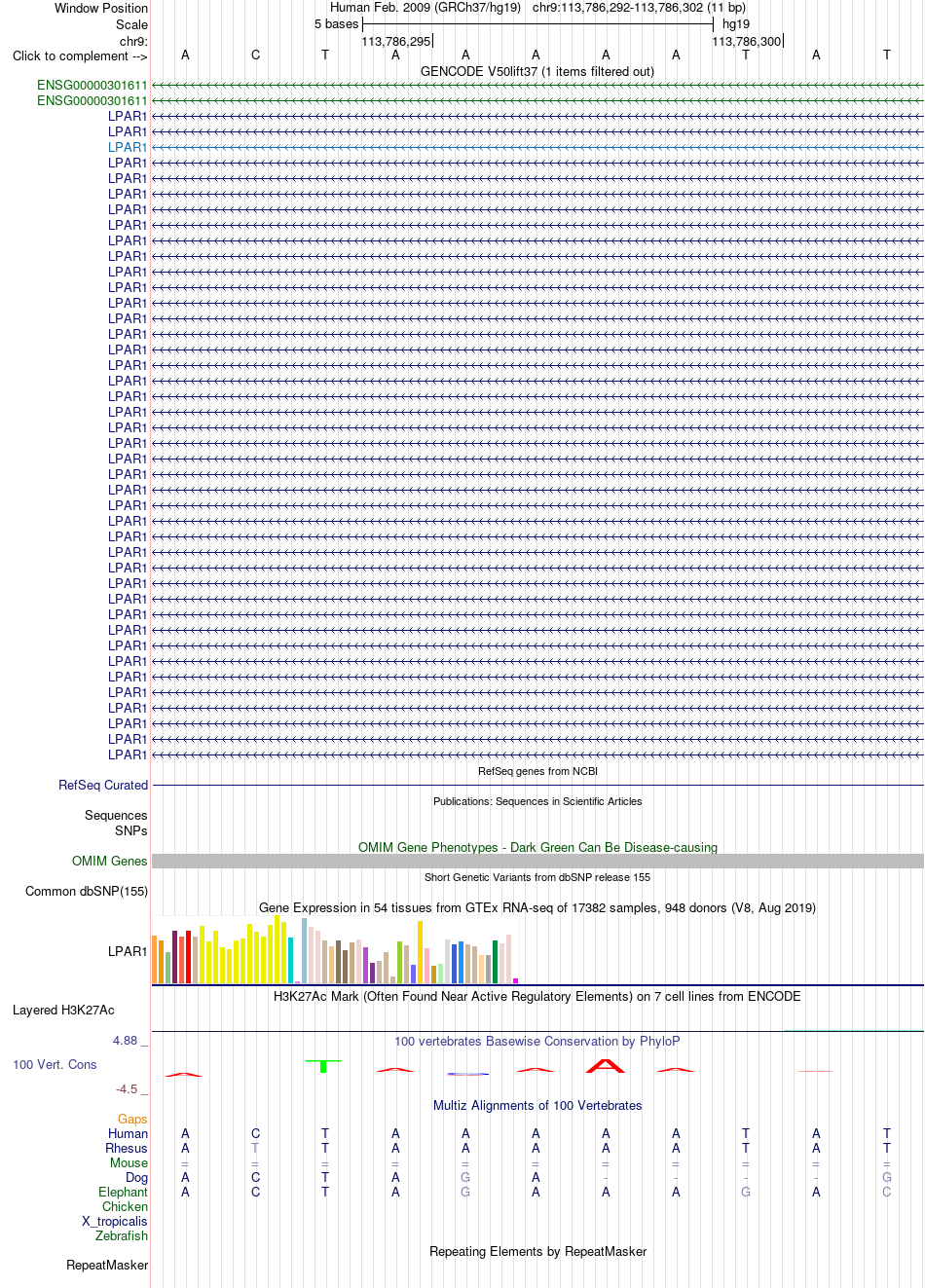Viewport: 925px width, 1288px height.
Task: Click the '100 Vert. Cons' track label
Action: click(x=55, y=1064)
